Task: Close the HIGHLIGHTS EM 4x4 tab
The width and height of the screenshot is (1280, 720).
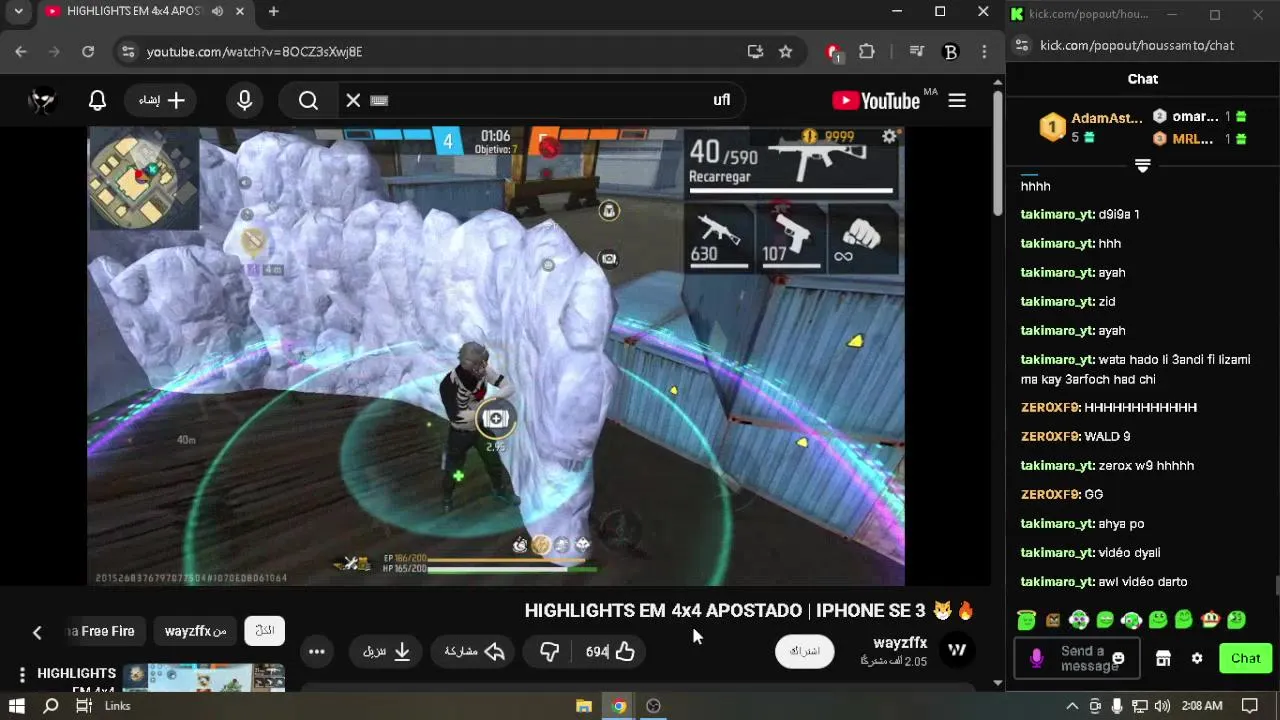Action: [x=240, y=12]
